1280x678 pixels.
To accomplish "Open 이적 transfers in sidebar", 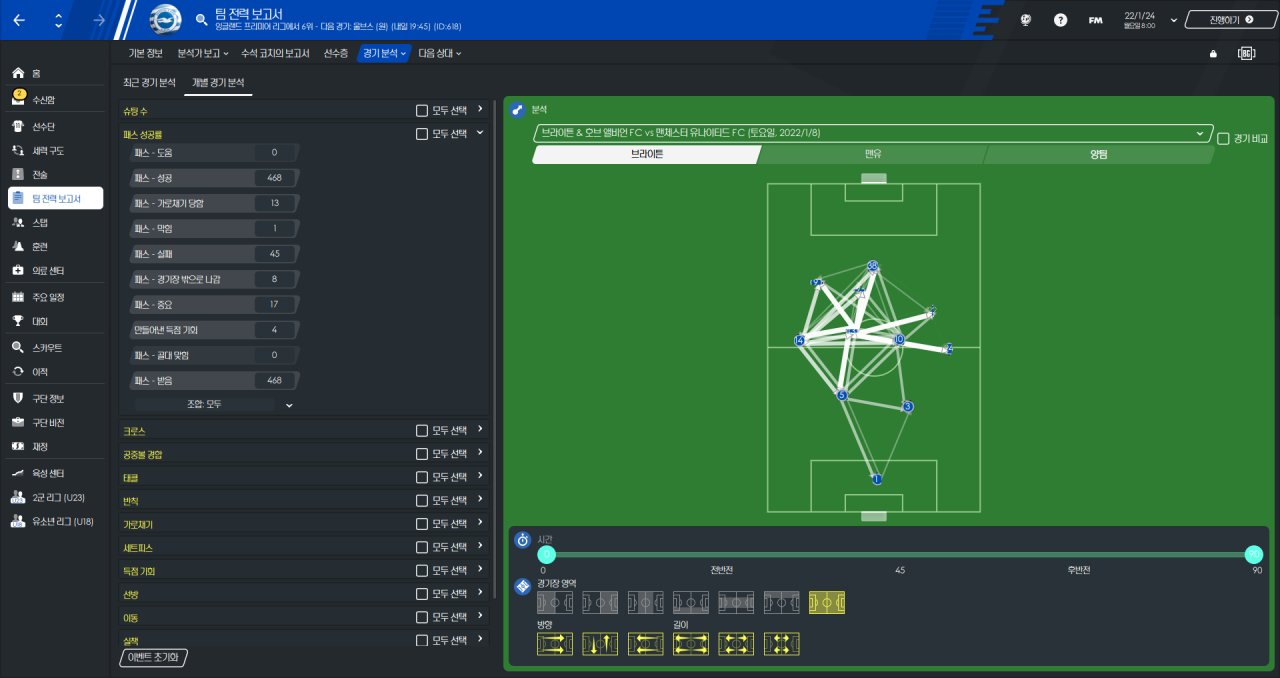I will 55,372.
